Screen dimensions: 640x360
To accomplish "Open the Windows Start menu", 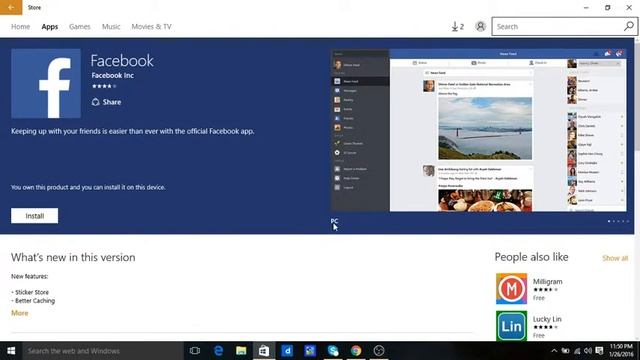I will [x=11, y=351].
